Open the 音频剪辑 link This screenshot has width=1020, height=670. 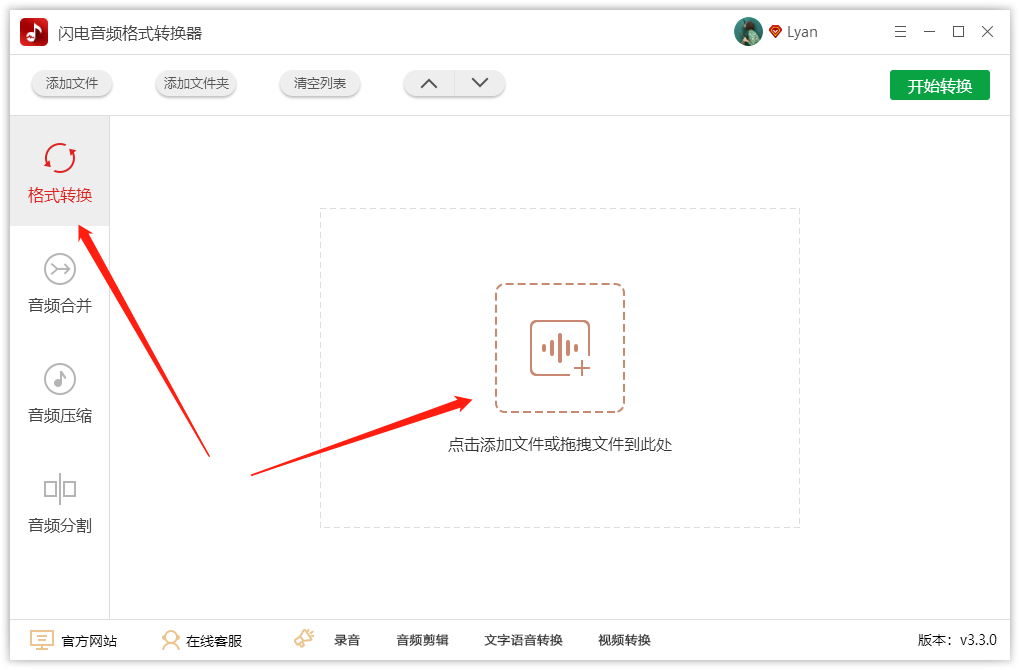[x=422, y=640]
